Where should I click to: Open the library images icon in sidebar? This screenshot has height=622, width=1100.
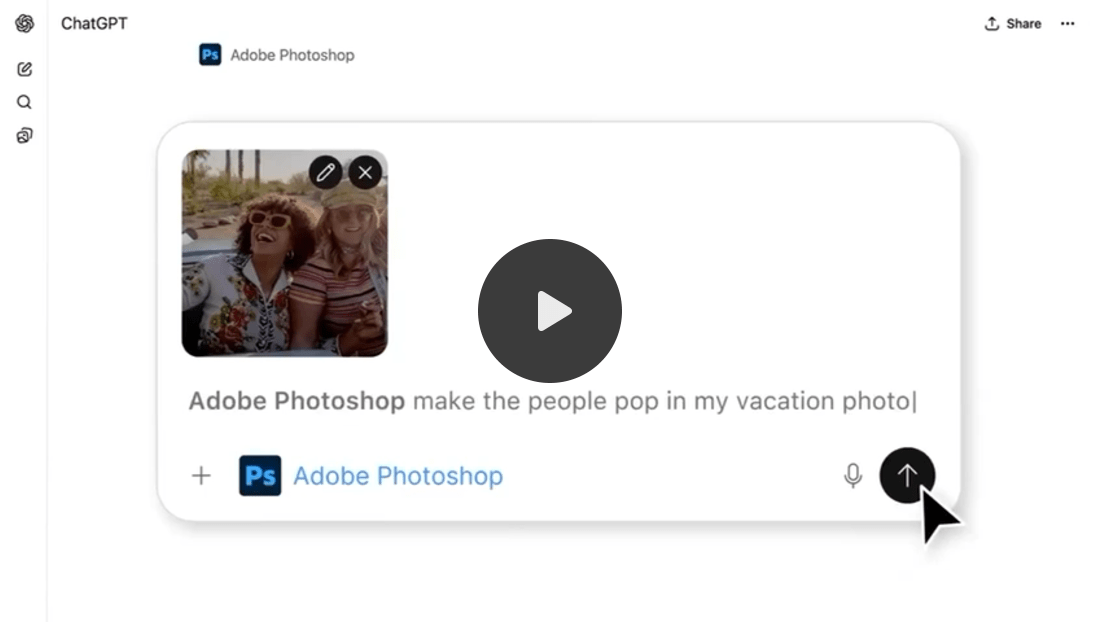click(25, 135)
